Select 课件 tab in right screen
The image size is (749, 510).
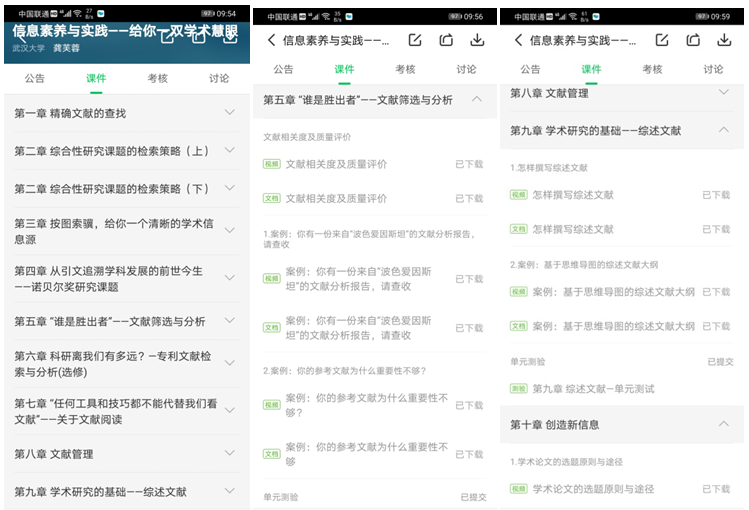[x=591, y=69]
